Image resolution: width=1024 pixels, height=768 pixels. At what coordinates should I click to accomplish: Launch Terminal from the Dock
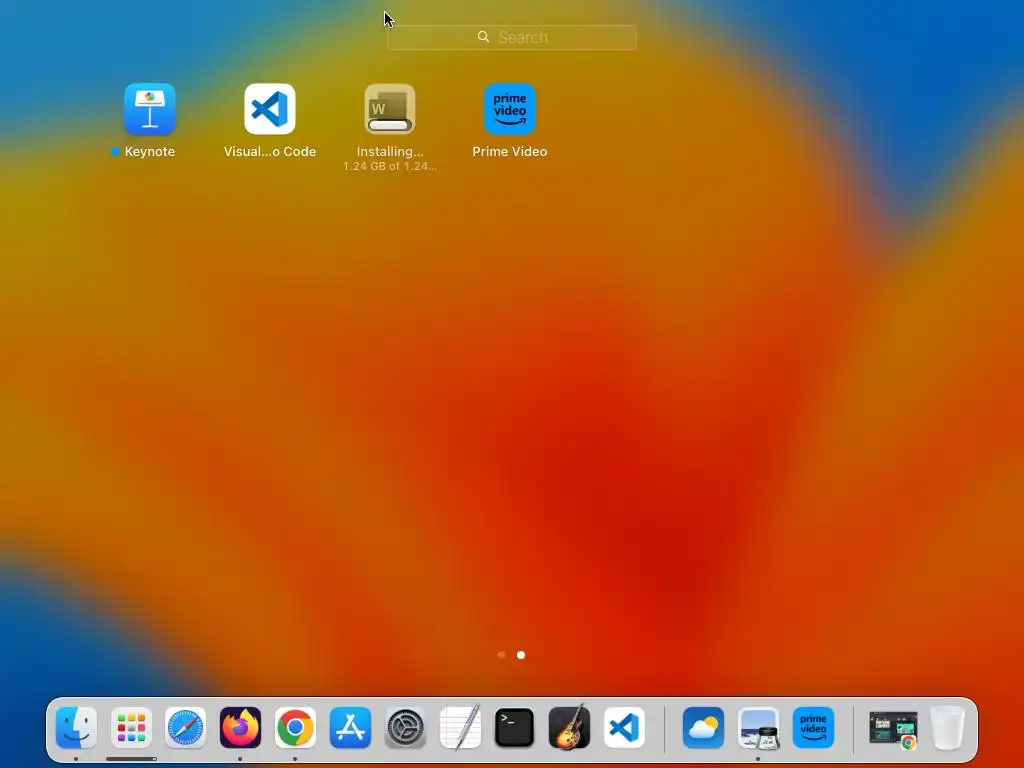[515, 728]
